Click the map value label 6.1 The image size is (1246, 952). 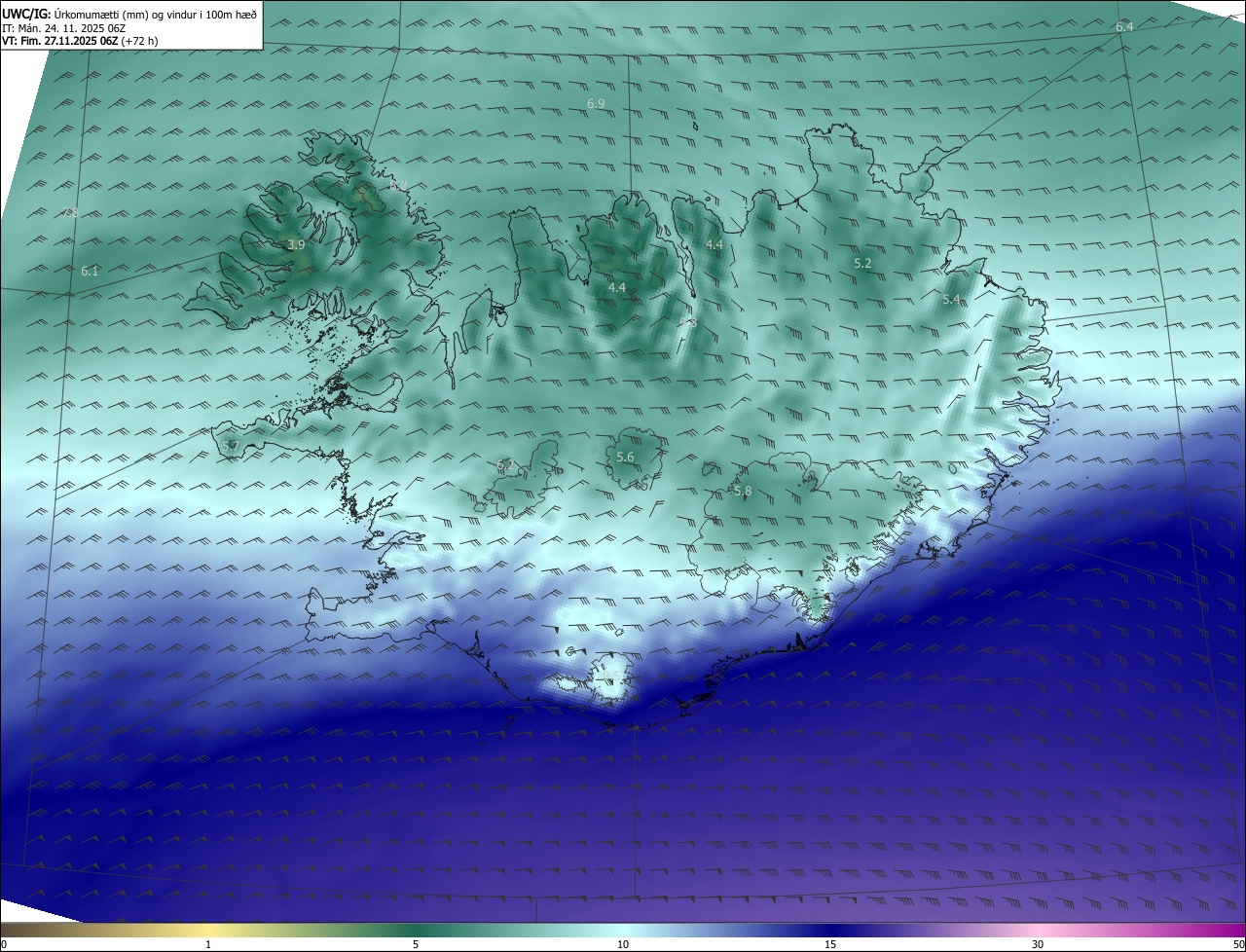90,272
